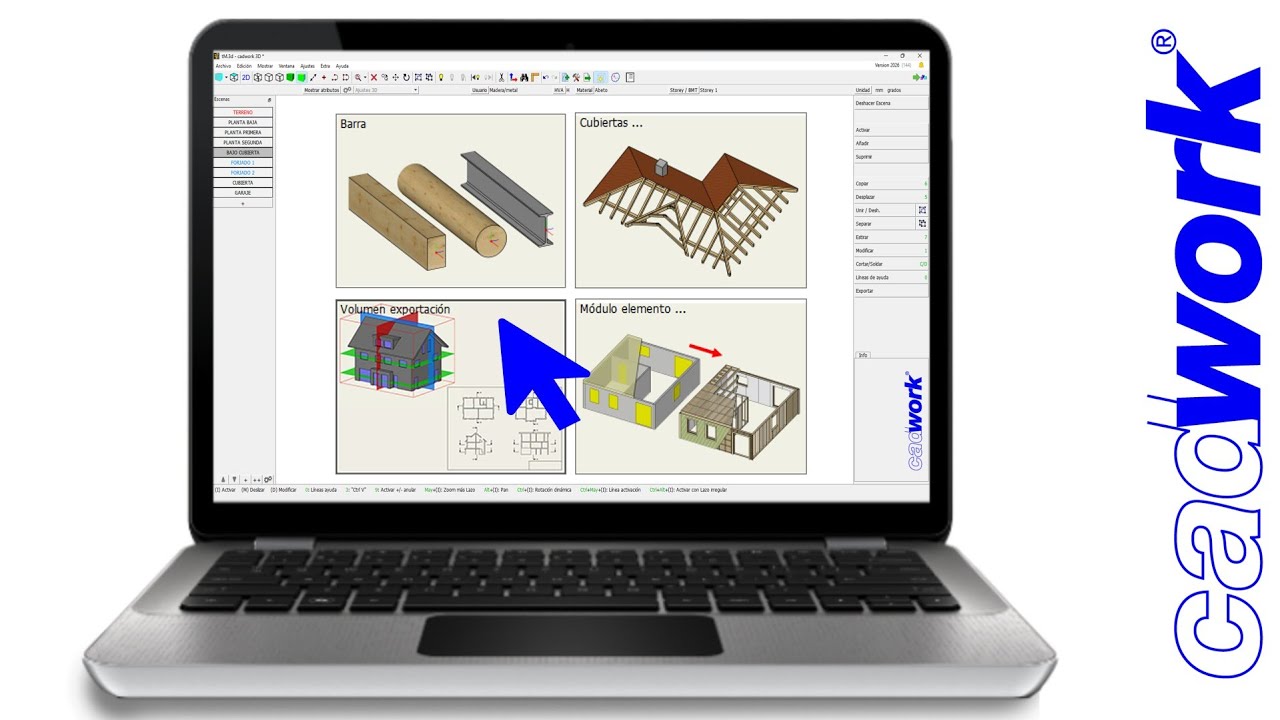Click Copiar in the right panel
The image size is (1280, 720).
click(x=891, y=184)
